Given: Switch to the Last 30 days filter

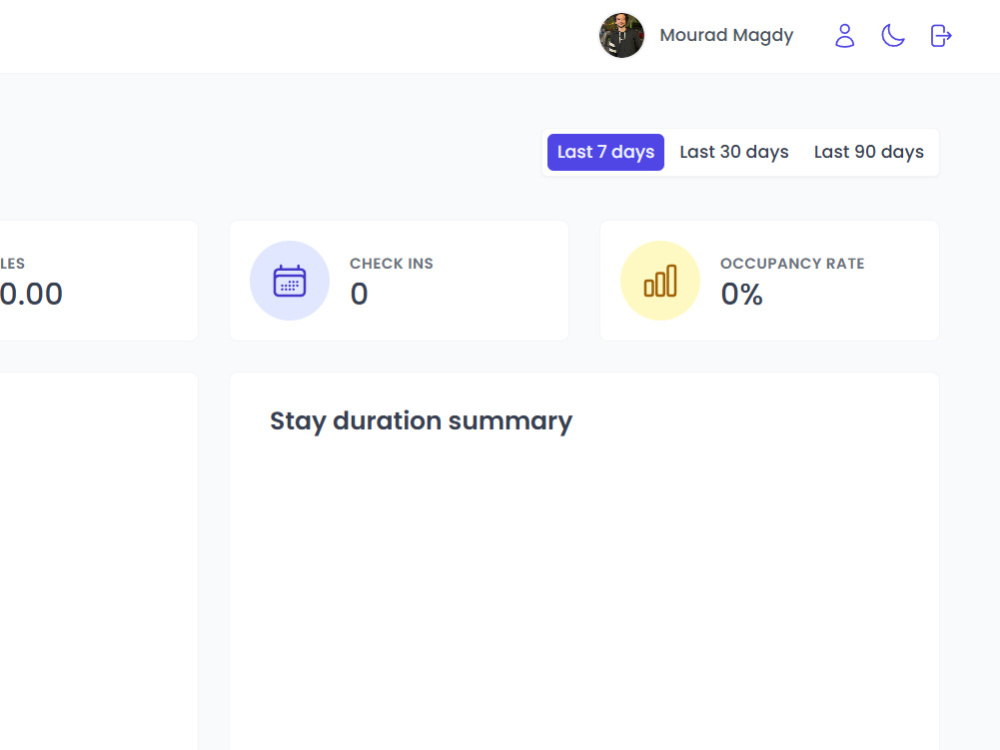Looking at the screenshot, I should (x=734, y=152).
